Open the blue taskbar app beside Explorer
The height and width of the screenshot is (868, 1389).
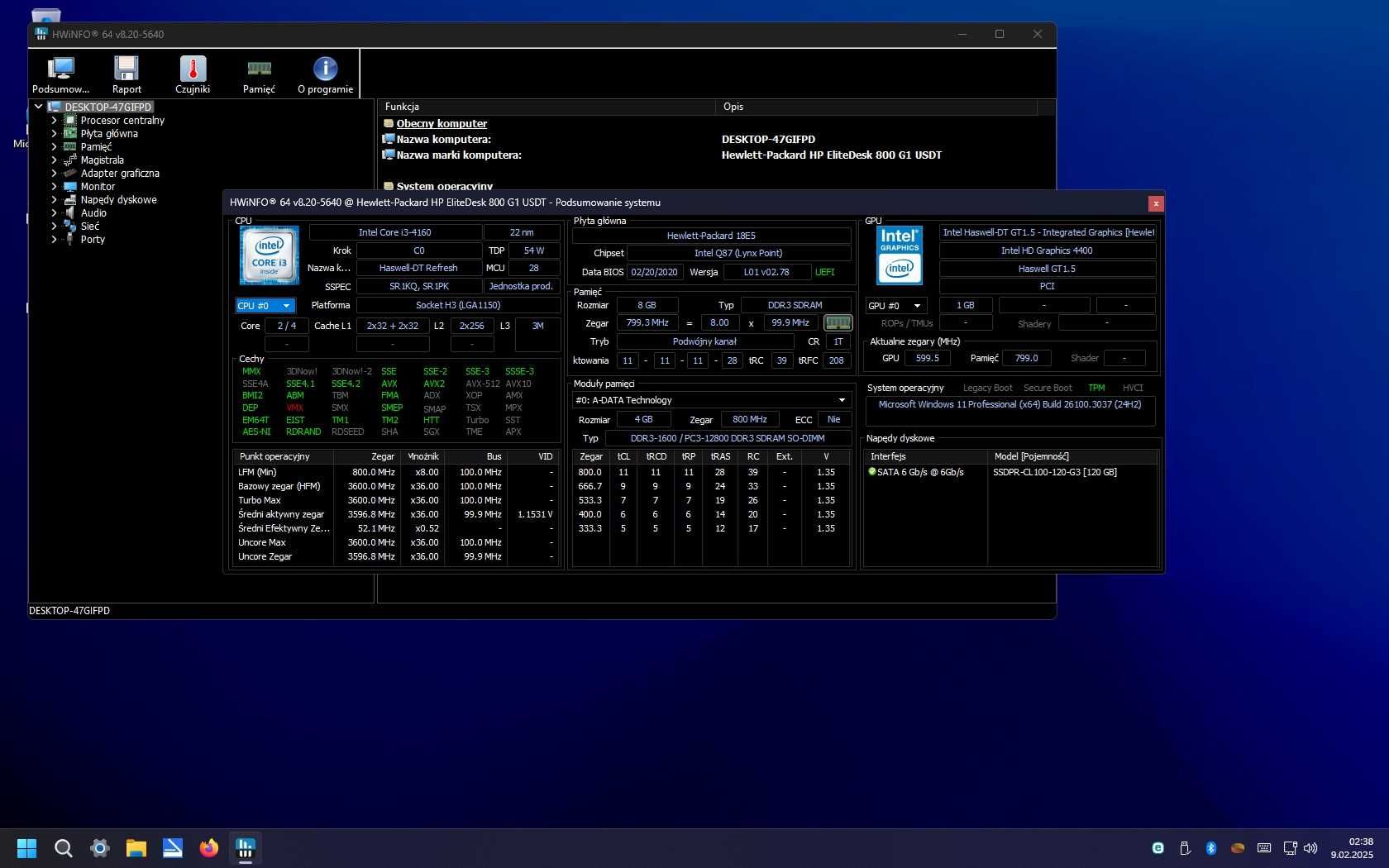pos(172,848)
